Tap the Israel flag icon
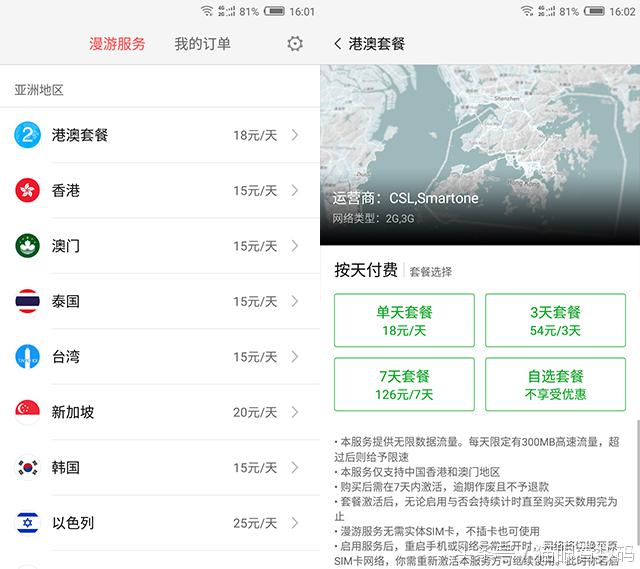 click(27, 523)
